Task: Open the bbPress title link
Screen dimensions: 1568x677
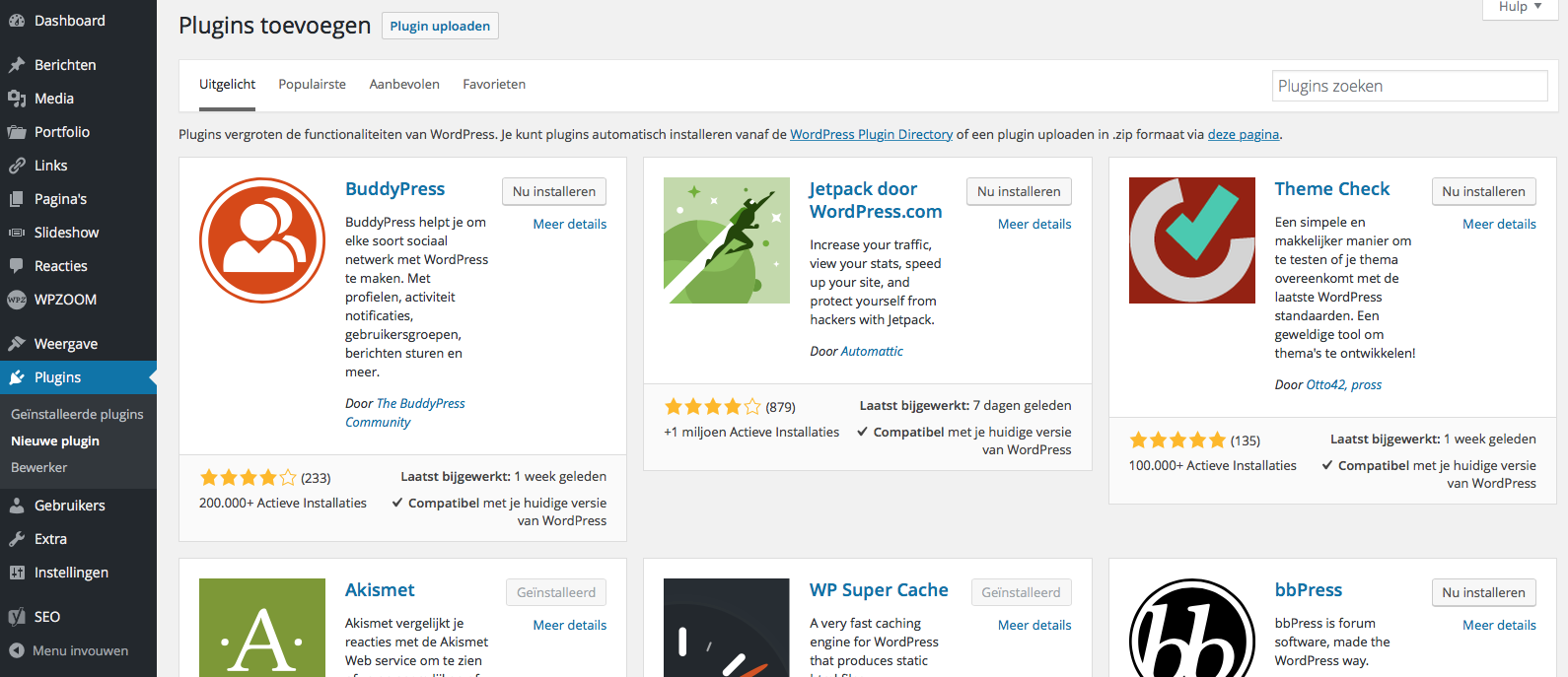Action: 1309,590
